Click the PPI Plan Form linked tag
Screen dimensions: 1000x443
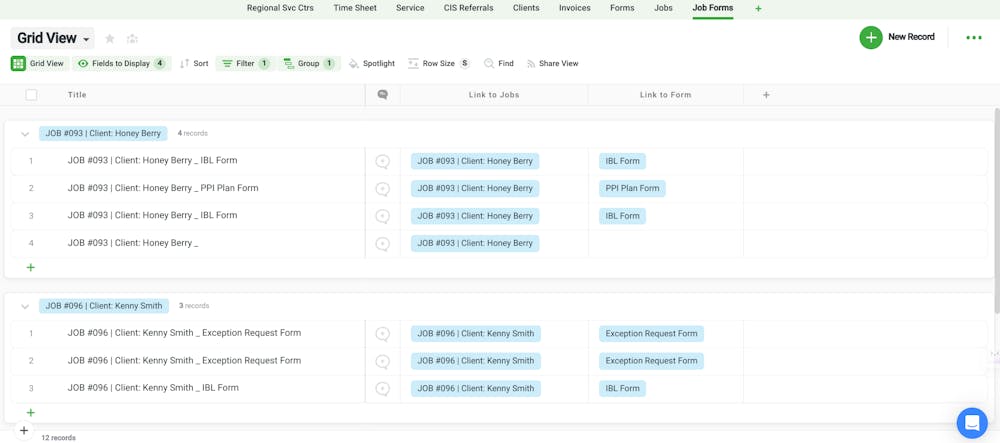pyautogui.click(x=632, y=188)
